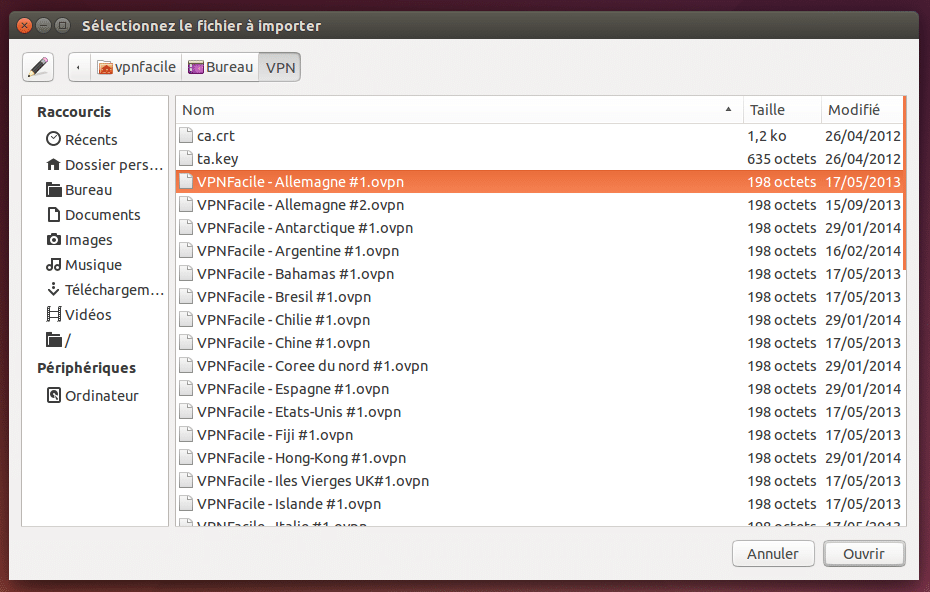Screen dimensions: 930x592
Task: Click the 15/09/2013 modified date
Action: [863, 205]
